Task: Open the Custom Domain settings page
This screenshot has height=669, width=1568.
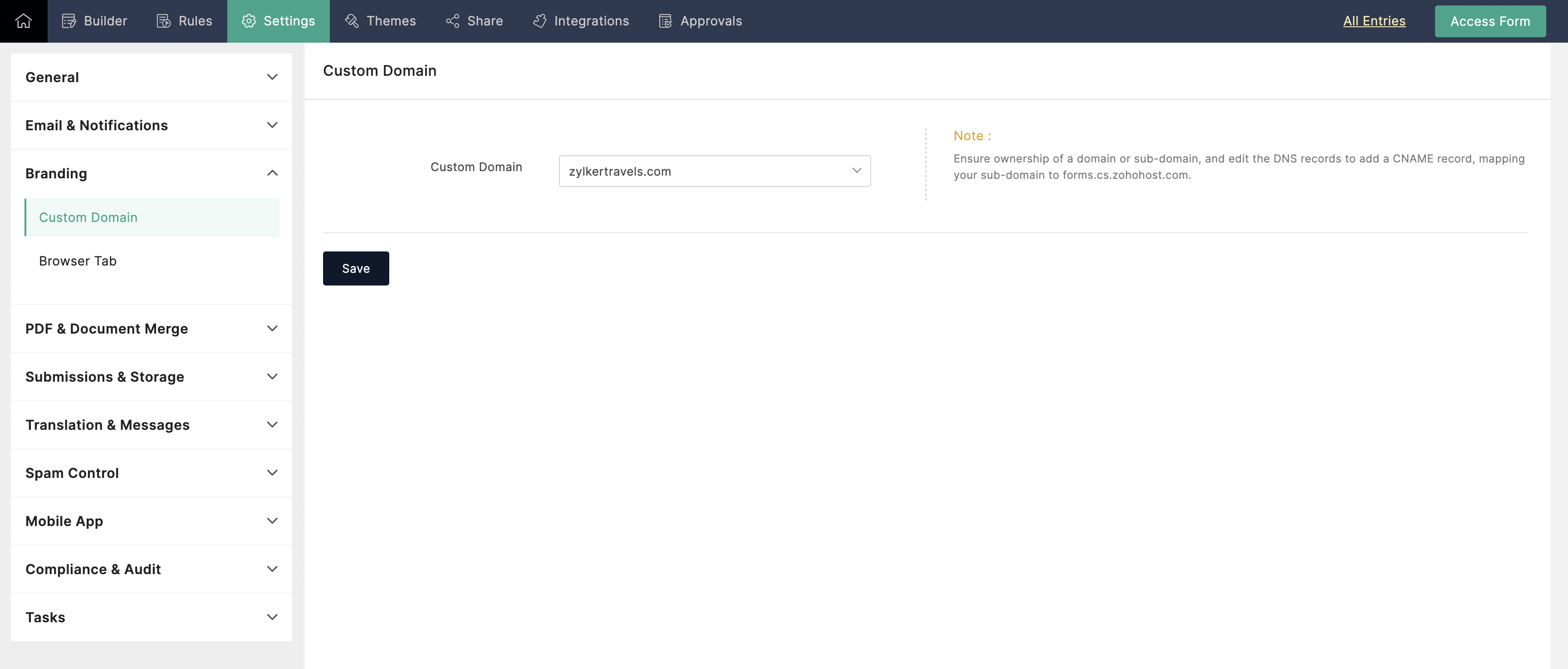Action: (x=88, y=217)
